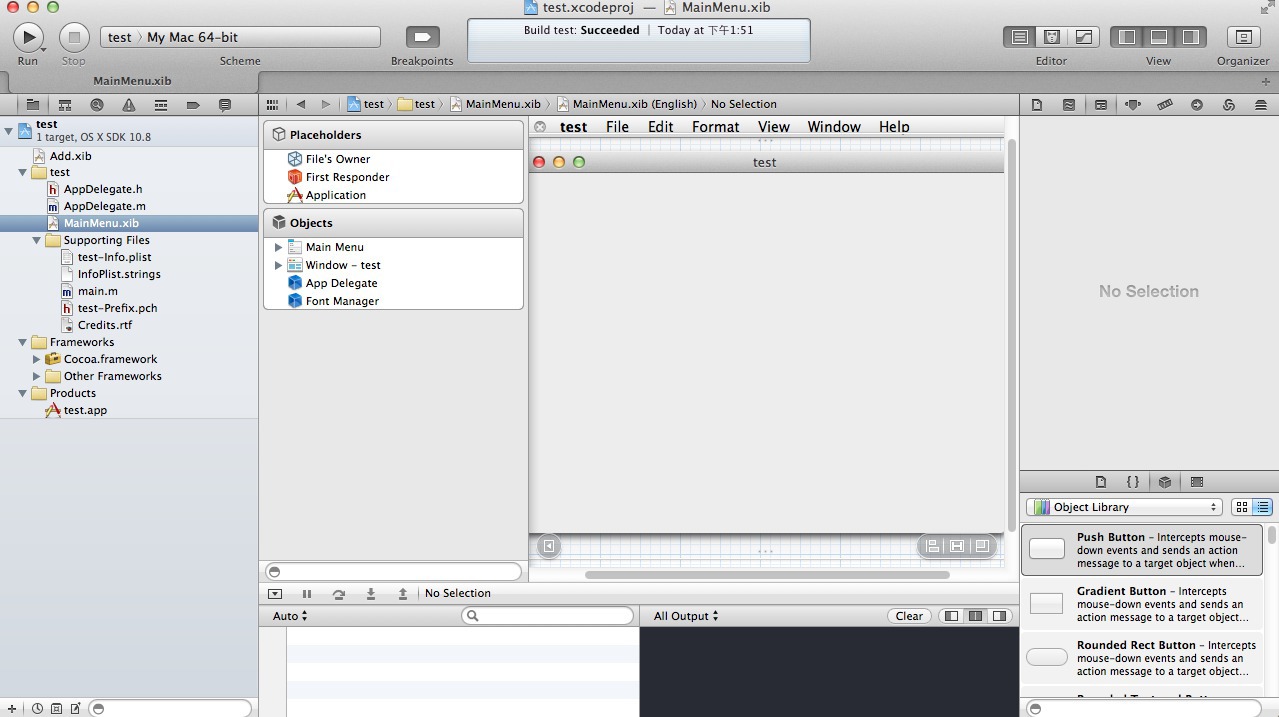Image resolution: width=1279 pixels, height=717 pixels.
Task: Open the Edit menu in design canvas
Action: click(x=660, y=127)
